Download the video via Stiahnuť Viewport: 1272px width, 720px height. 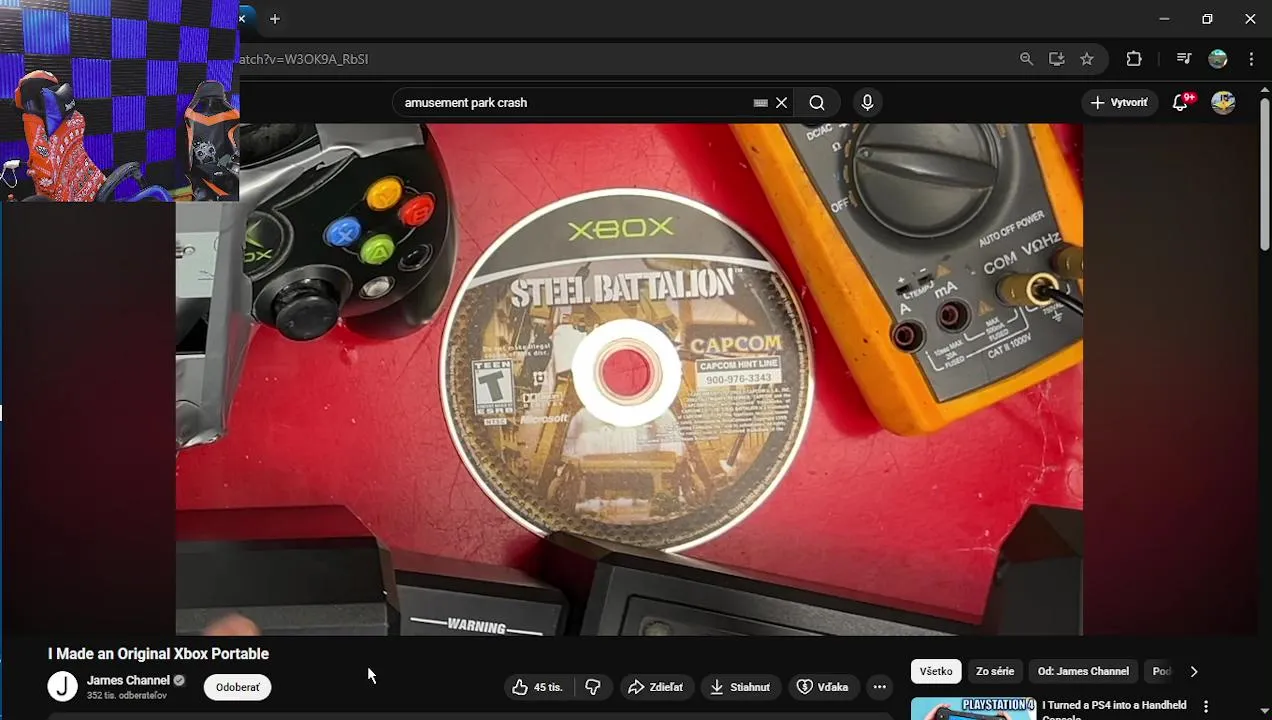[x=741, y=687]
